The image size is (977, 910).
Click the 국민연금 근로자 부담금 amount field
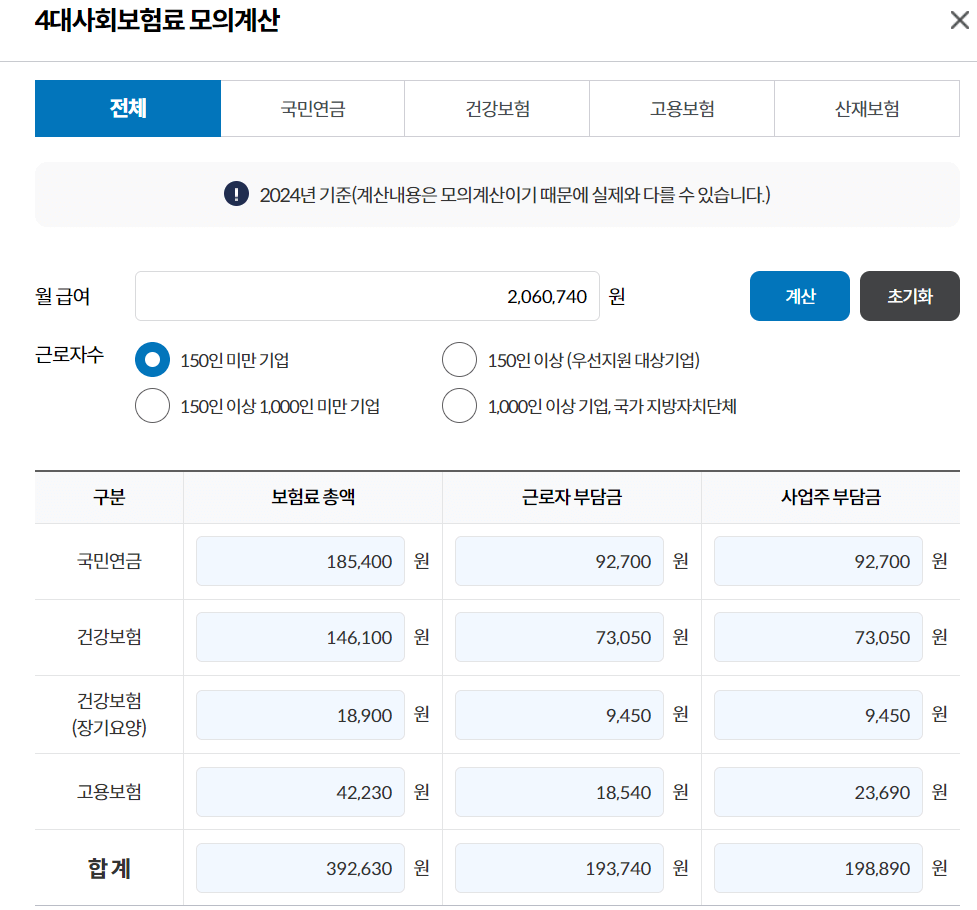click(x=558, y=561)
